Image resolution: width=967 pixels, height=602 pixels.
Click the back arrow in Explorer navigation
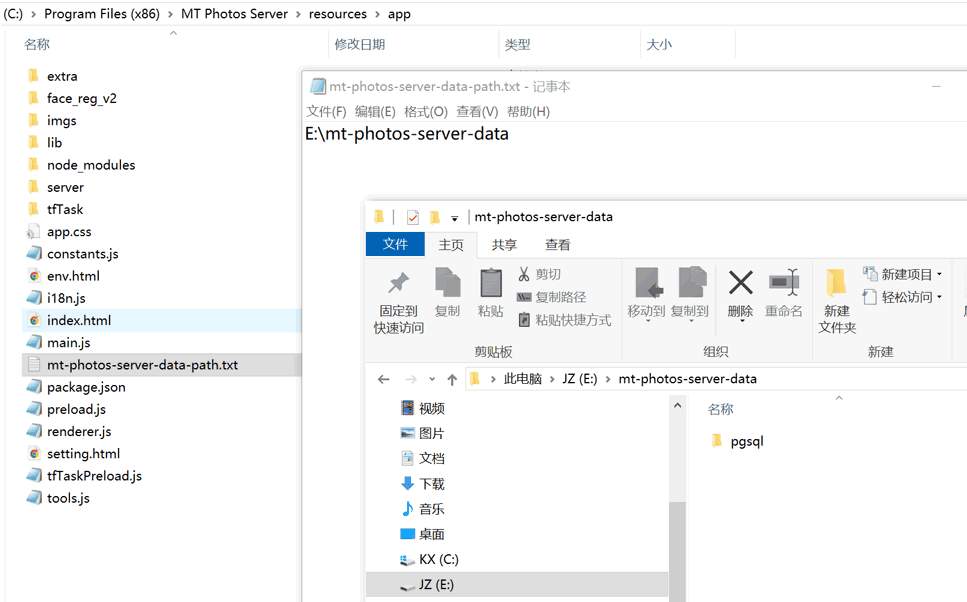point(384,380)
